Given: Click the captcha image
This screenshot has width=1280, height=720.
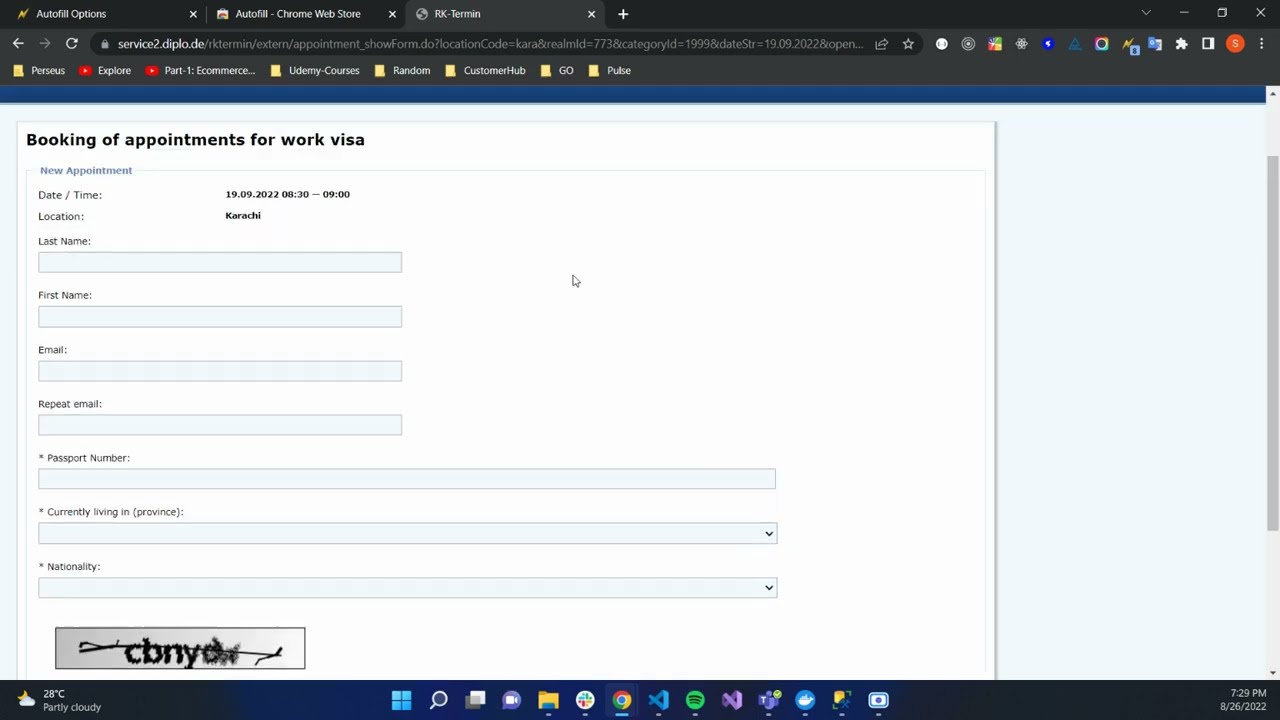Looking at the screenshot, I should click(180, 649).
